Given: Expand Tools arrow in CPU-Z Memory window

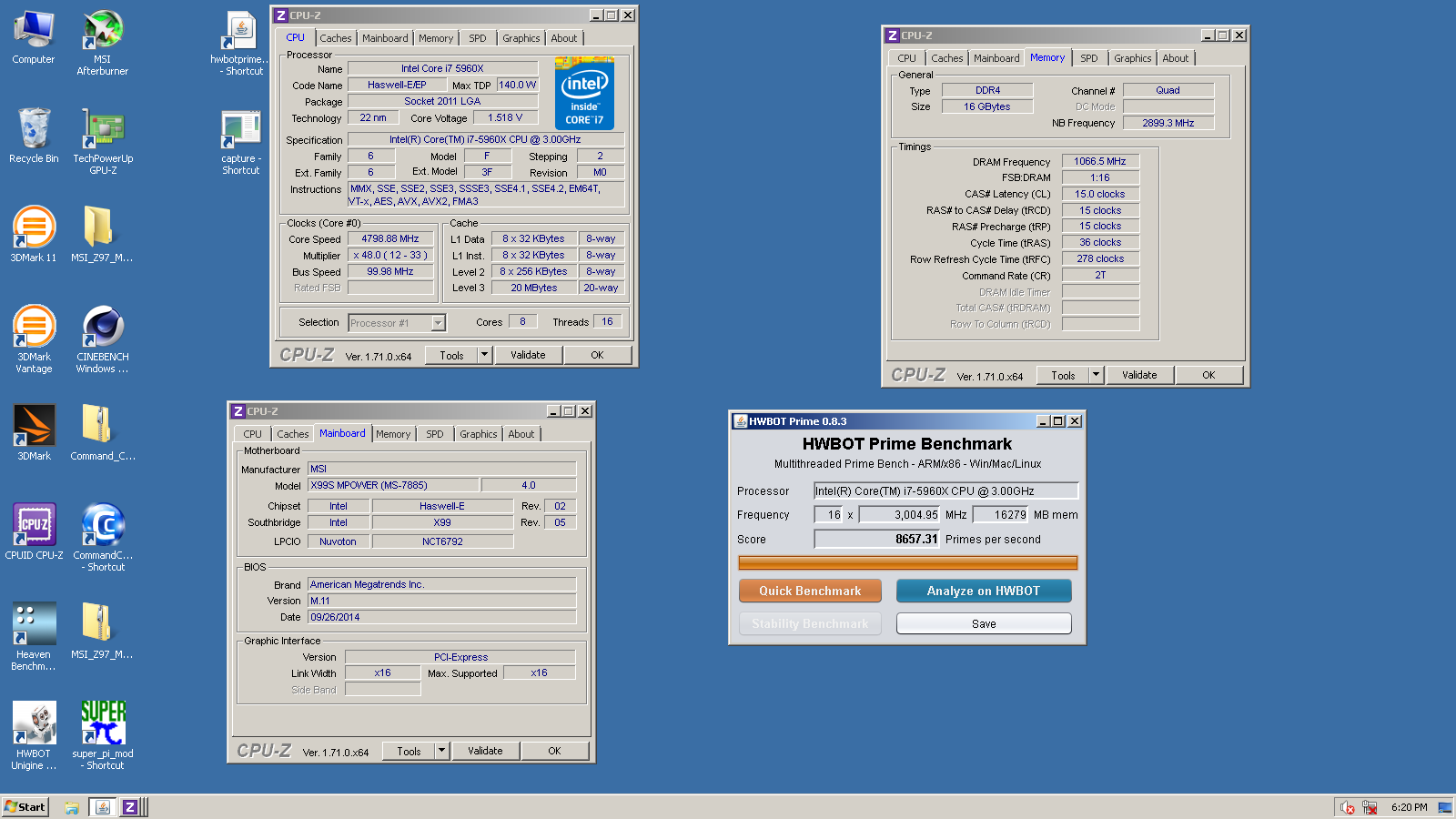Looking at the screenshot, I should coord(1097,375).
